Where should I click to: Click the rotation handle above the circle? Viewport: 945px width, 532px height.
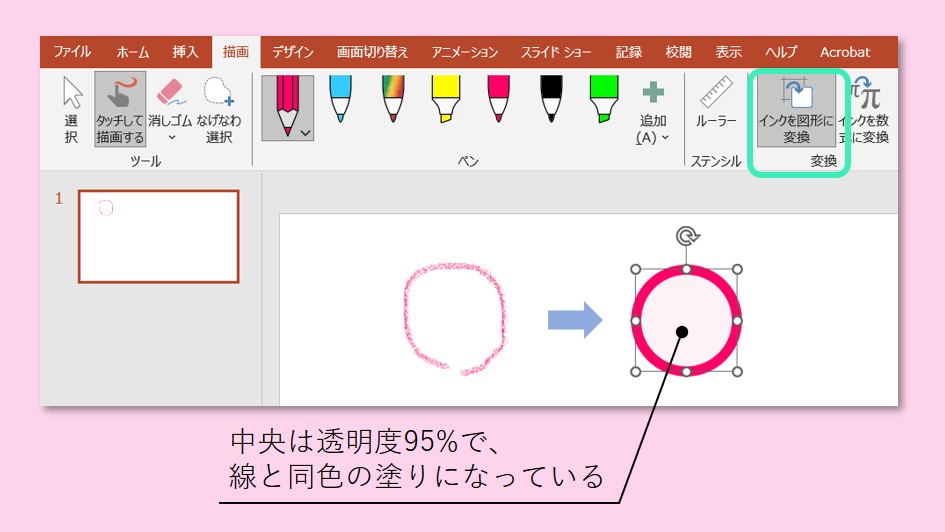pos(686,236)
